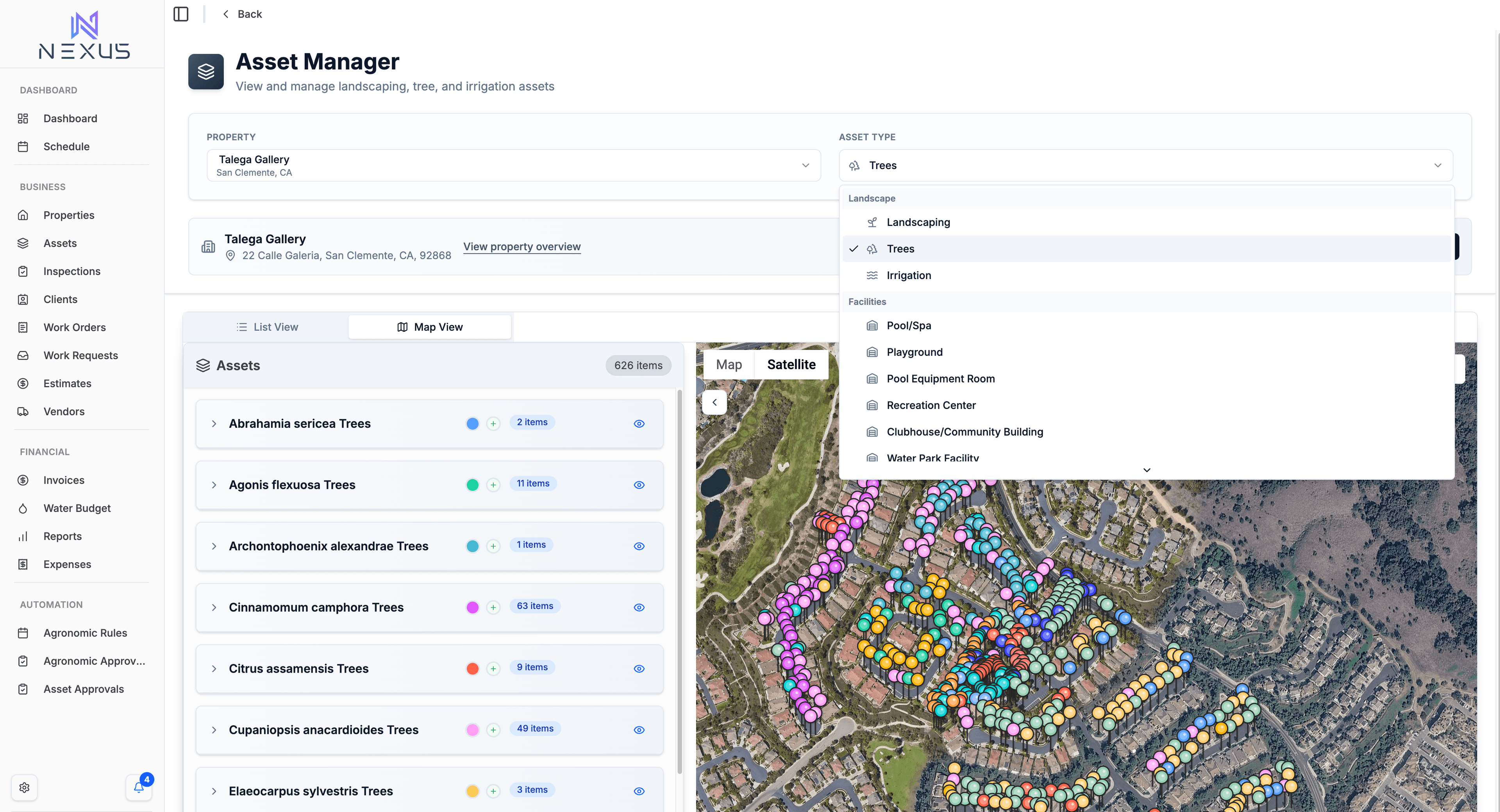Collapse the sidebar using the panel icon
Screen dimensions: 1500x812
[180, 14]
